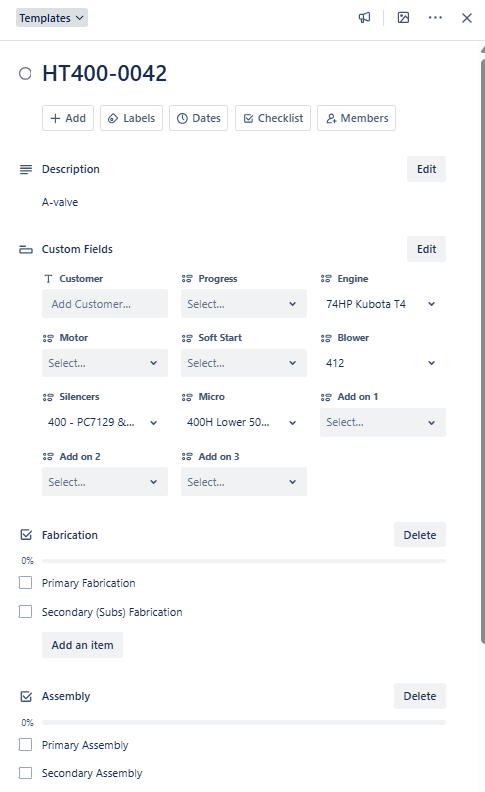Open the Silencers field dropdown

105,422
